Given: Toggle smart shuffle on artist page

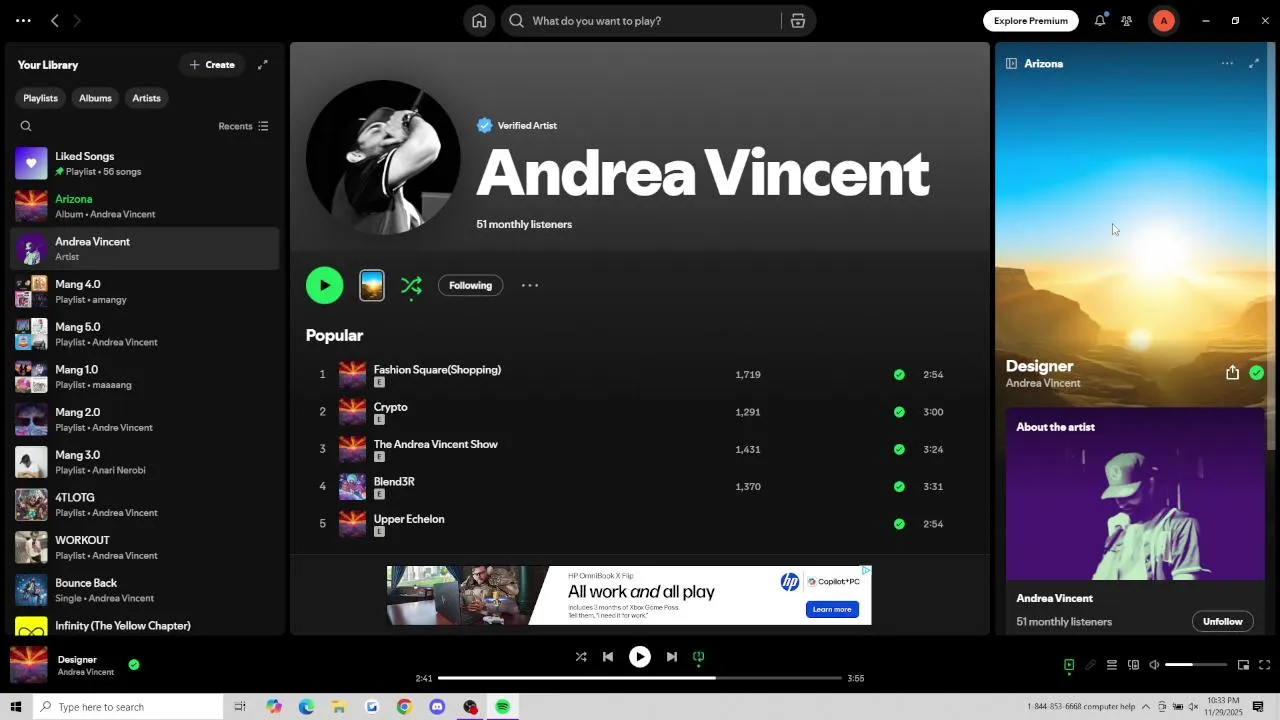Looking at the screenshot, I should pyautogui.click(x=411, y=286).
